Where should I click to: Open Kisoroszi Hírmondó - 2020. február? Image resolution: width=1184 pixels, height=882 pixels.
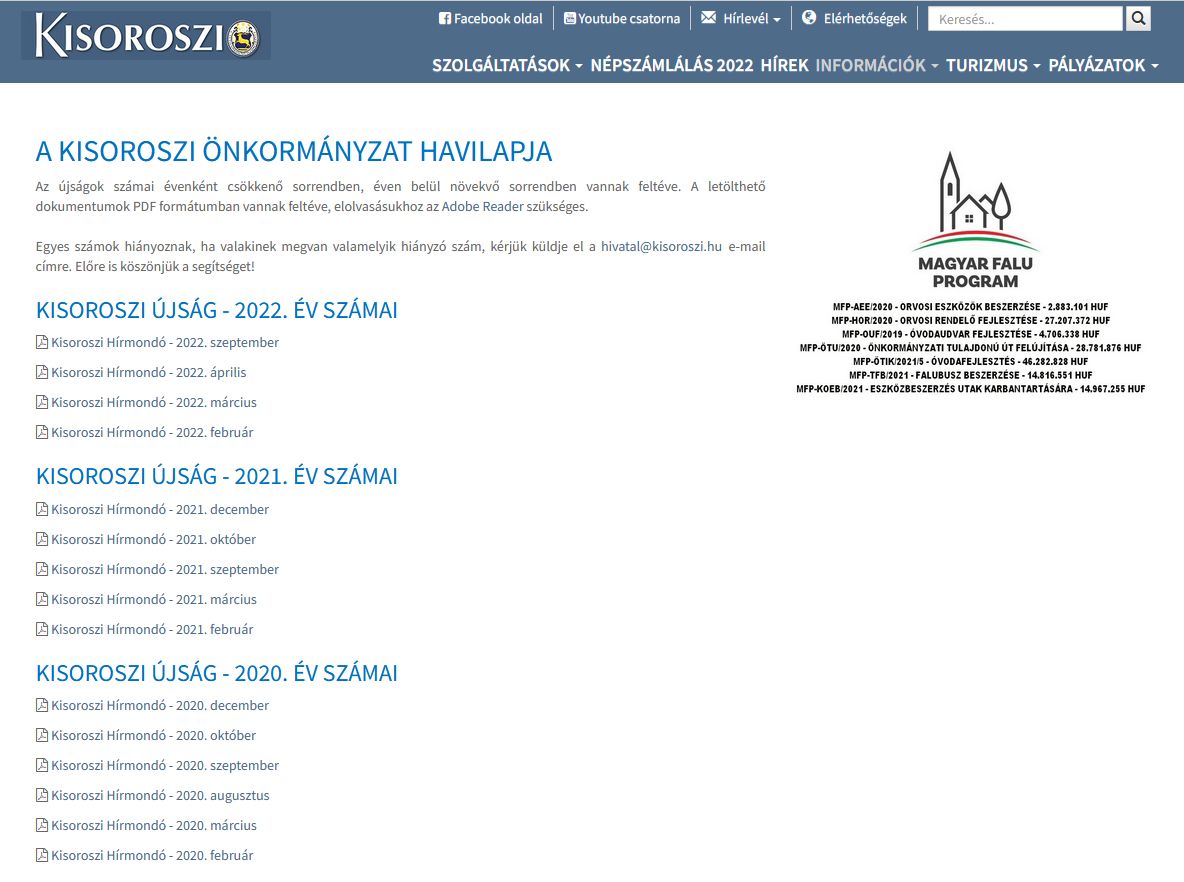tap(153, 856)
